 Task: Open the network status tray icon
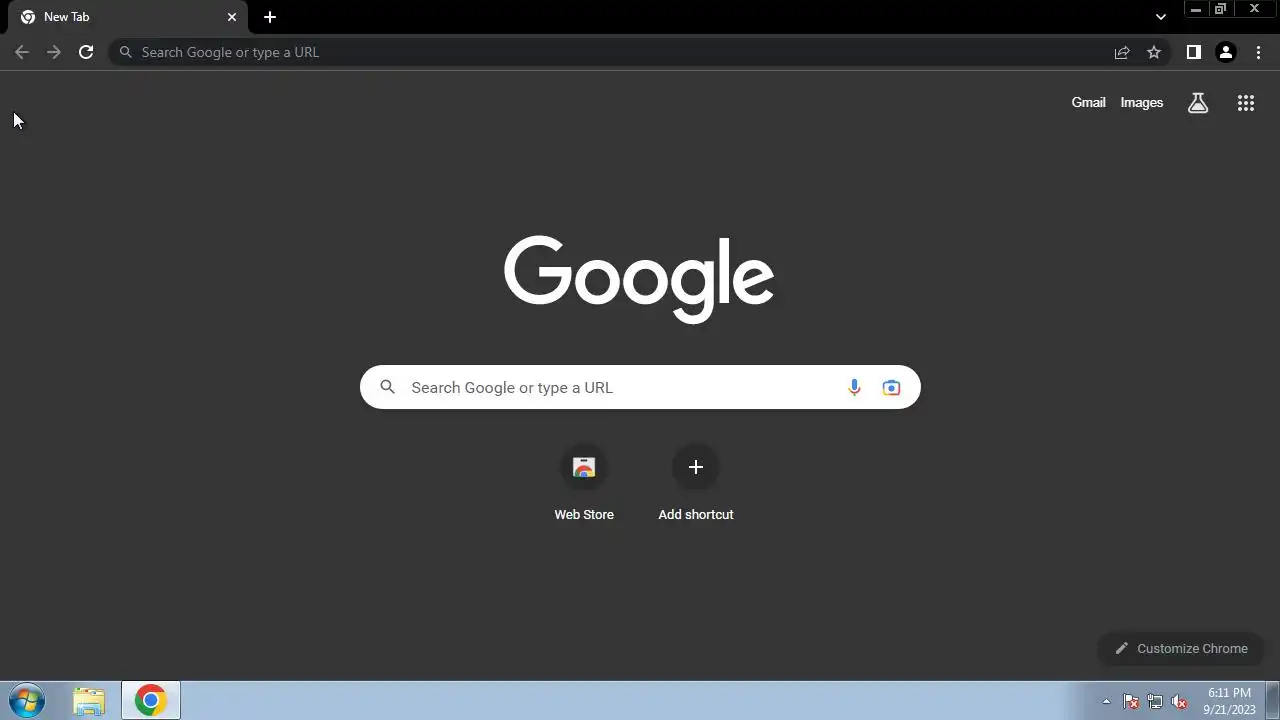pos(1155,701)
